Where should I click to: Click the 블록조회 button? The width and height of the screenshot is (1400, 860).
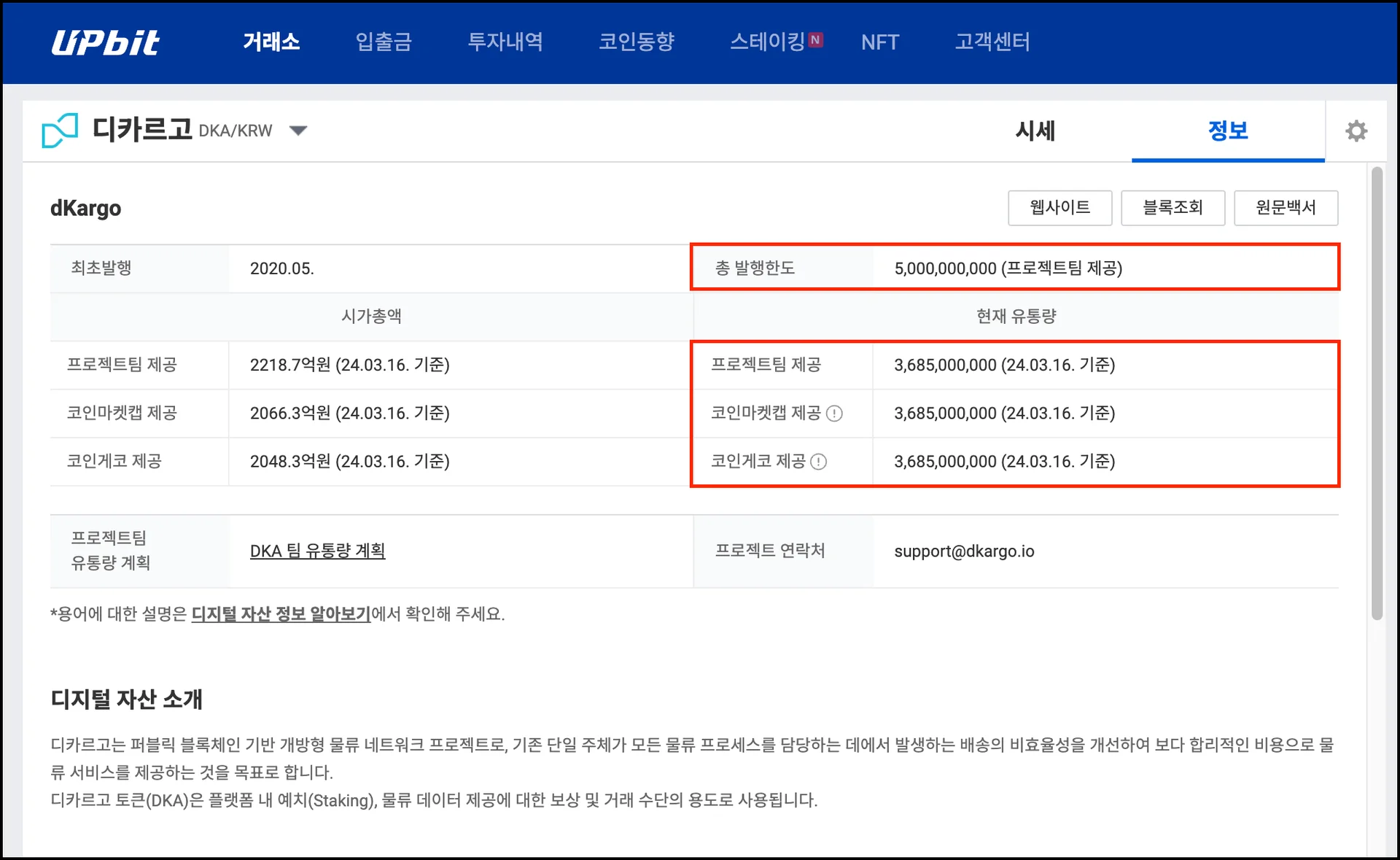[1172, 208]
